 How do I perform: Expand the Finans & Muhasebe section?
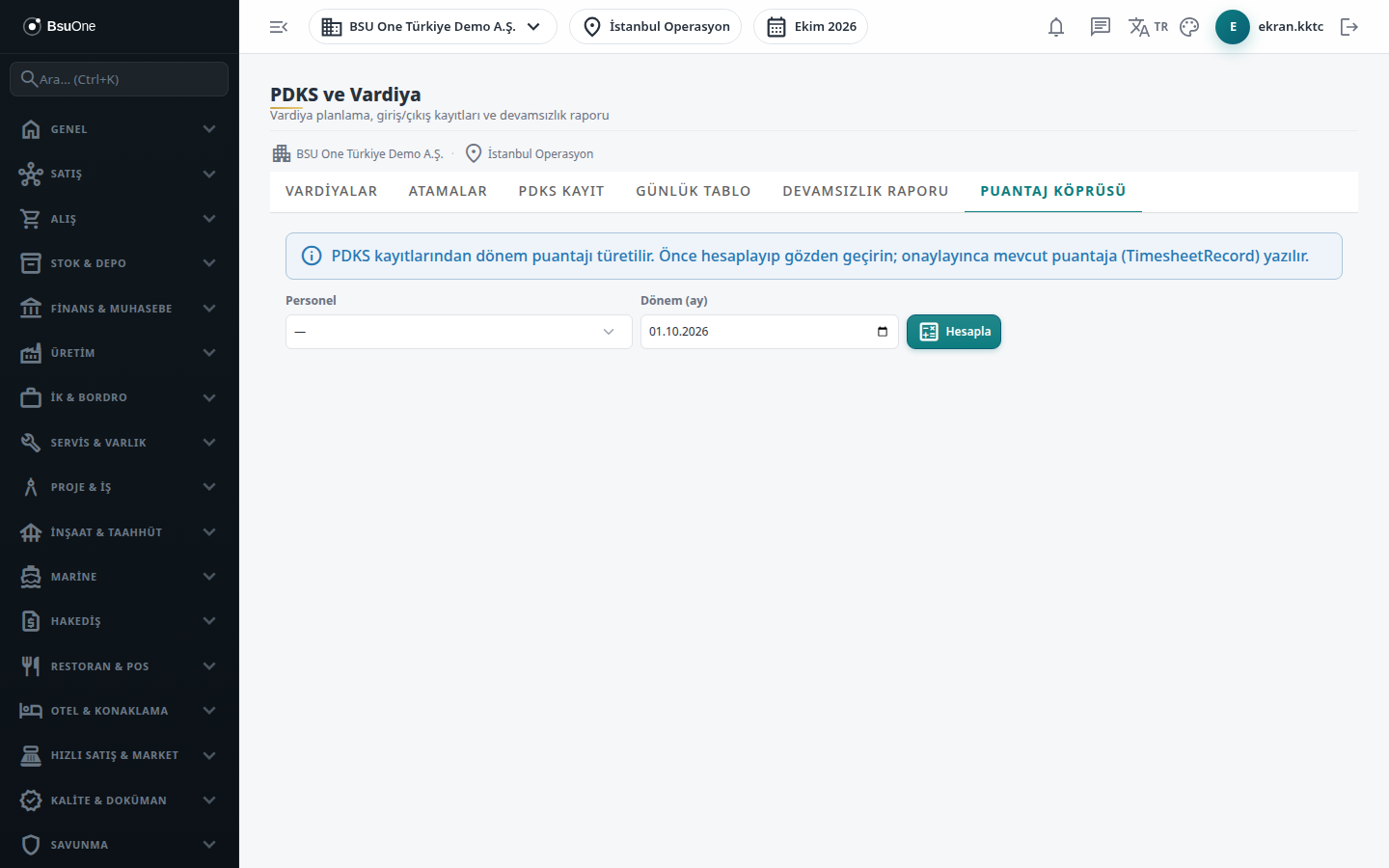point(120,309)
